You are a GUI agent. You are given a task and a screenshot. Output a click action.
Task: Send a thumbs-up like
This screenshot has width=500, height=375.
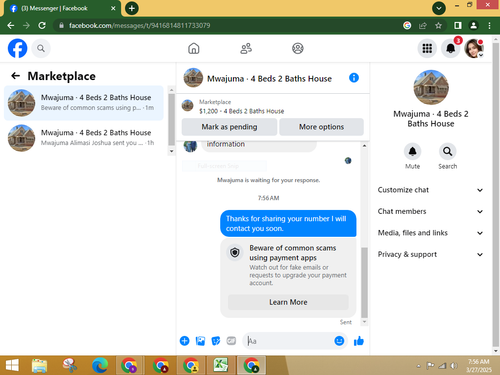[x=359, y=341]
